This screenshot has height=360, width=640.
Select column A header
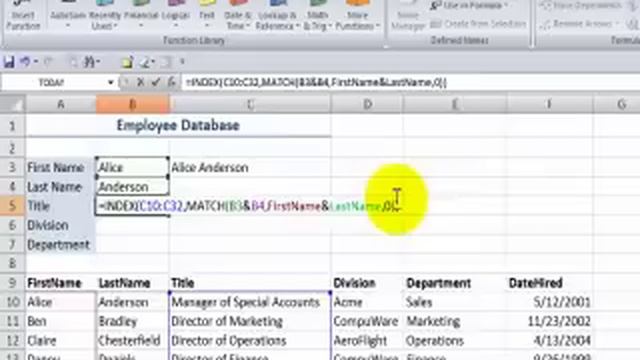click(x=61, y=104)
